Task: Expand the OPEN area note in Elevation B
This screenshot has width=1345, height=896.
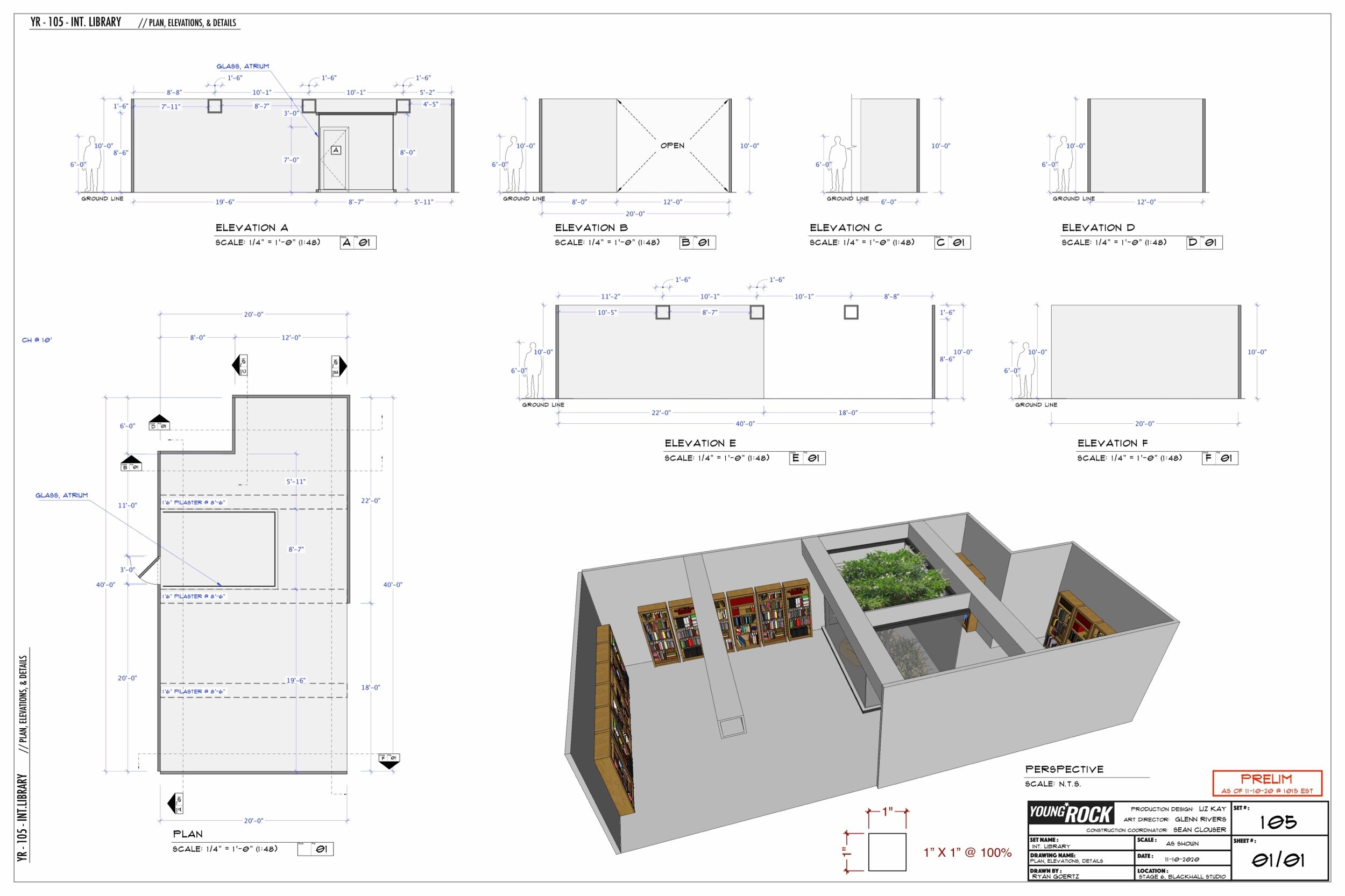Action: click(674, 146)
